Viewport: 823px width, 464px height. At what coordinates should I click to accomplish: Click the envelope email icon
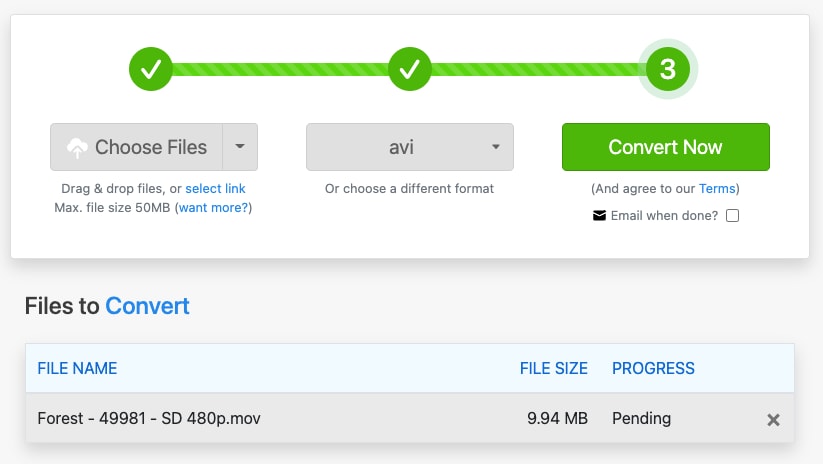tap(599, 216)
